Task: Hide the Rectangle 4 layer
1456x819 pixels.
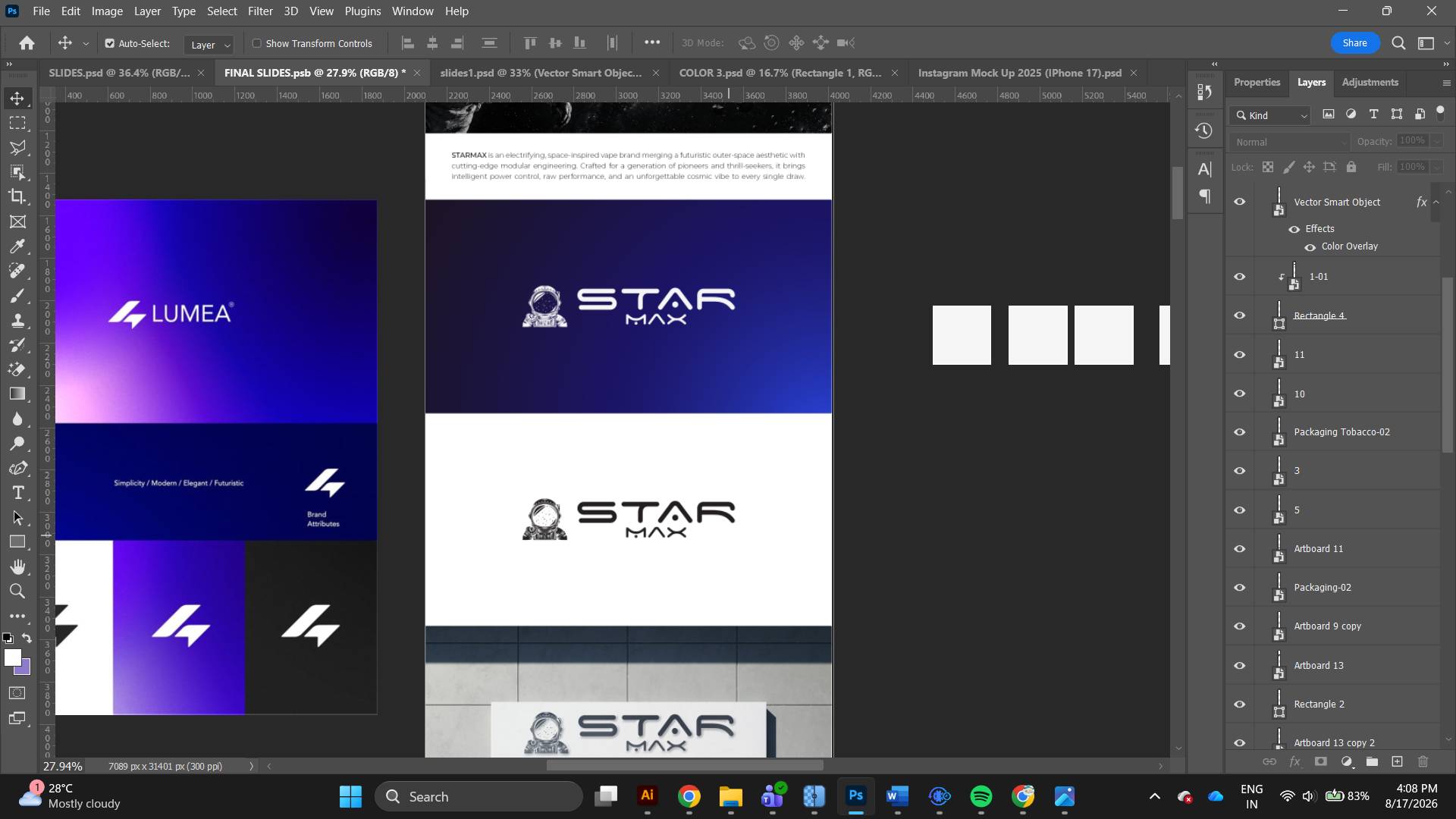Action: 1240,315
